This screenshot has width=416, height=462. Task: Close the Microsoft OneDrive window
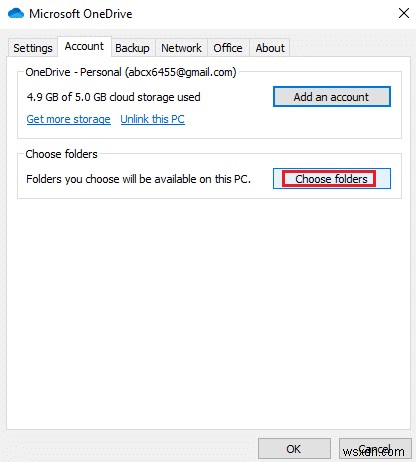[404, 13]
